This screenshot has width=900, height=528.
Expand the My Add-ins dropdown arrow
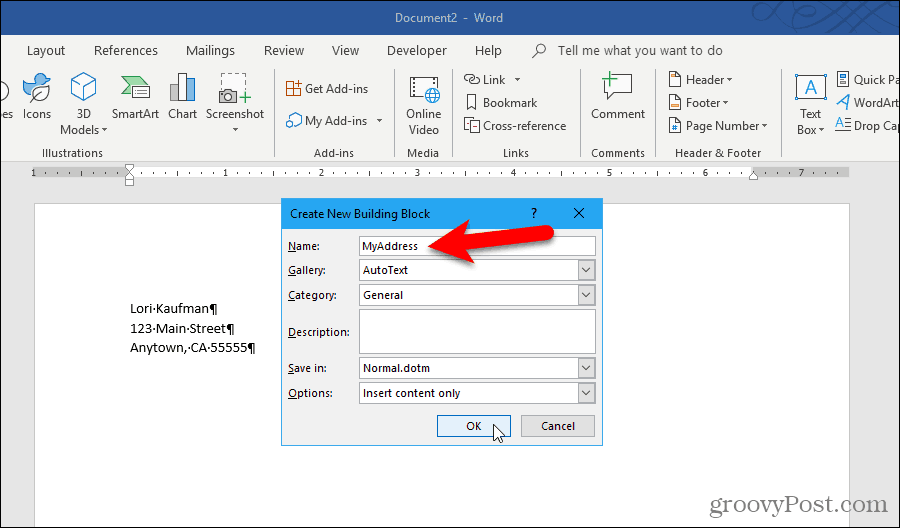(379, 121)
